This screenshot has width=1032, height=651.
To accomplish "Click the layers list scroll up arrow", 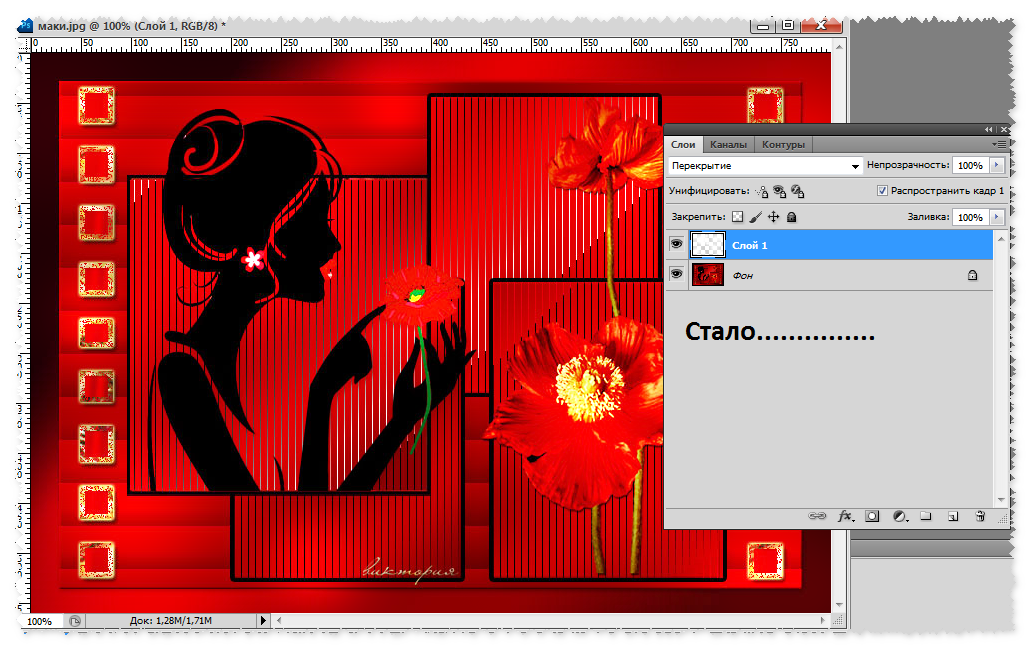I will (x=1001, y=239).
